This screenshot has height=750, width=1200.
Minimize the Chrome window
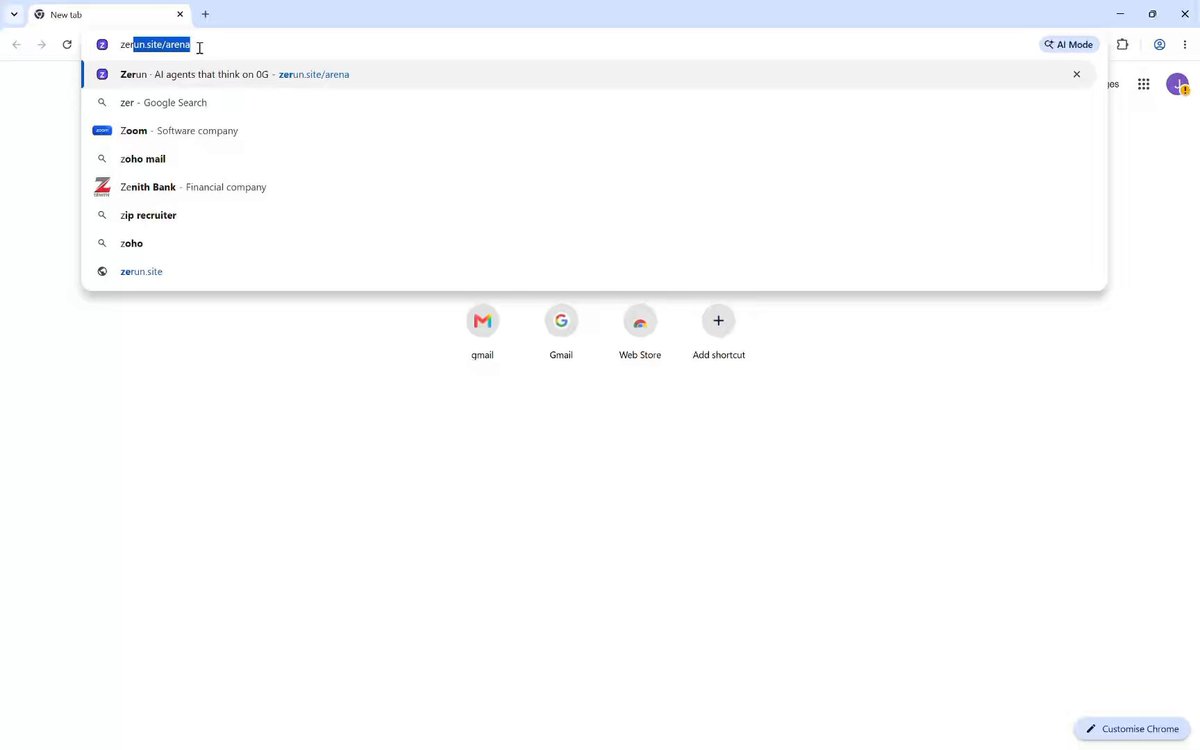coord(1120,14)
